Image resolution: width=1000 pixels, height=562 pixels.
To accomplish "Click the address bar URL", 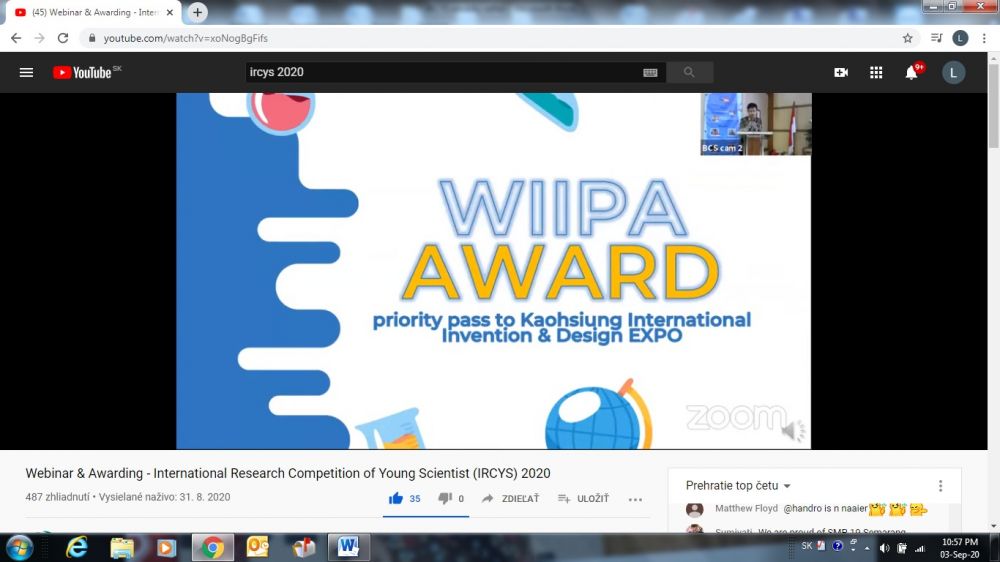I will [x=186, y=38].
